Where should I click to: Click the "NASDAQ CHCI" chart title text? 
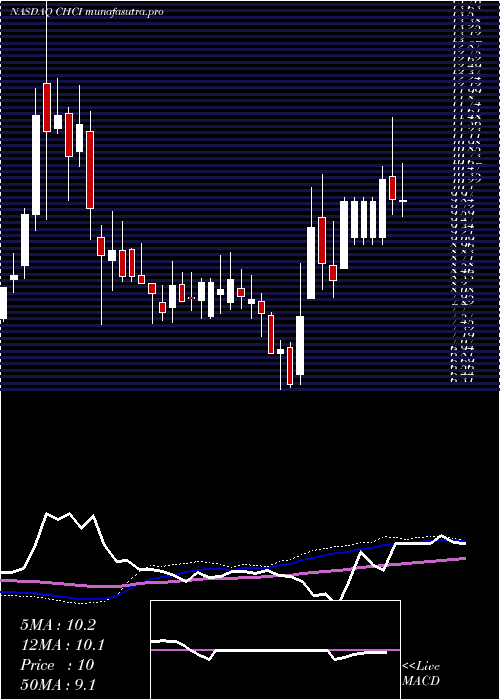pos(47,12)
